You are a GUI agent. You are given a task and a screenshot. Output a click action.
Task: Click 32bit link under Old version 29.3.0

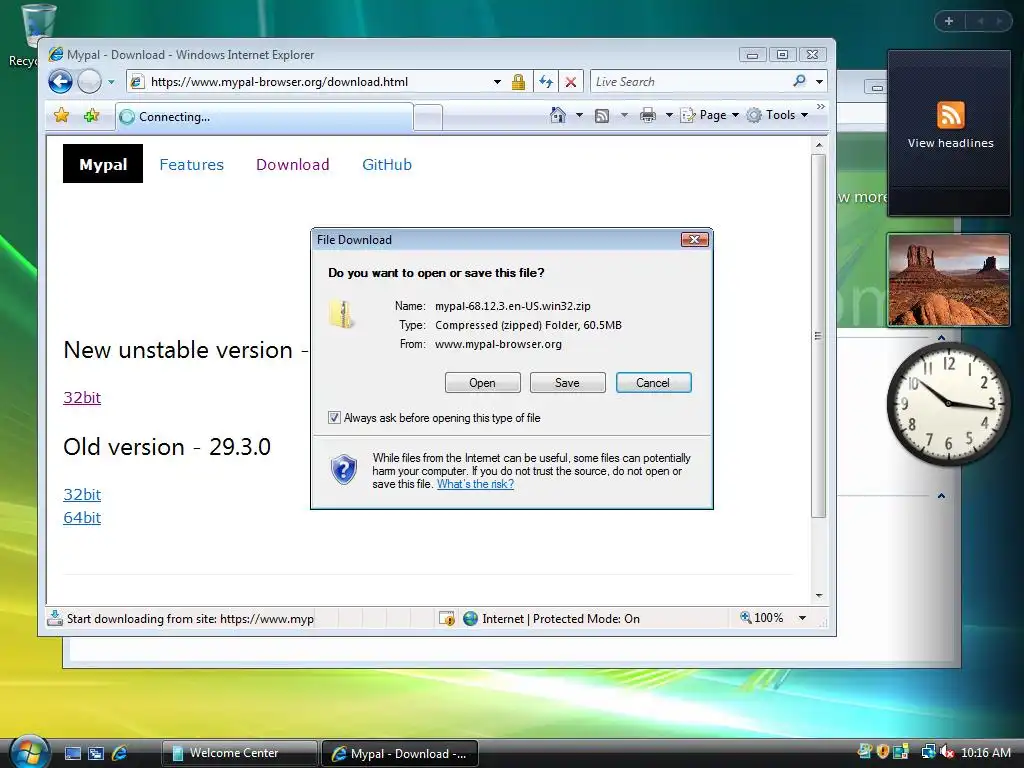point(82,494)
